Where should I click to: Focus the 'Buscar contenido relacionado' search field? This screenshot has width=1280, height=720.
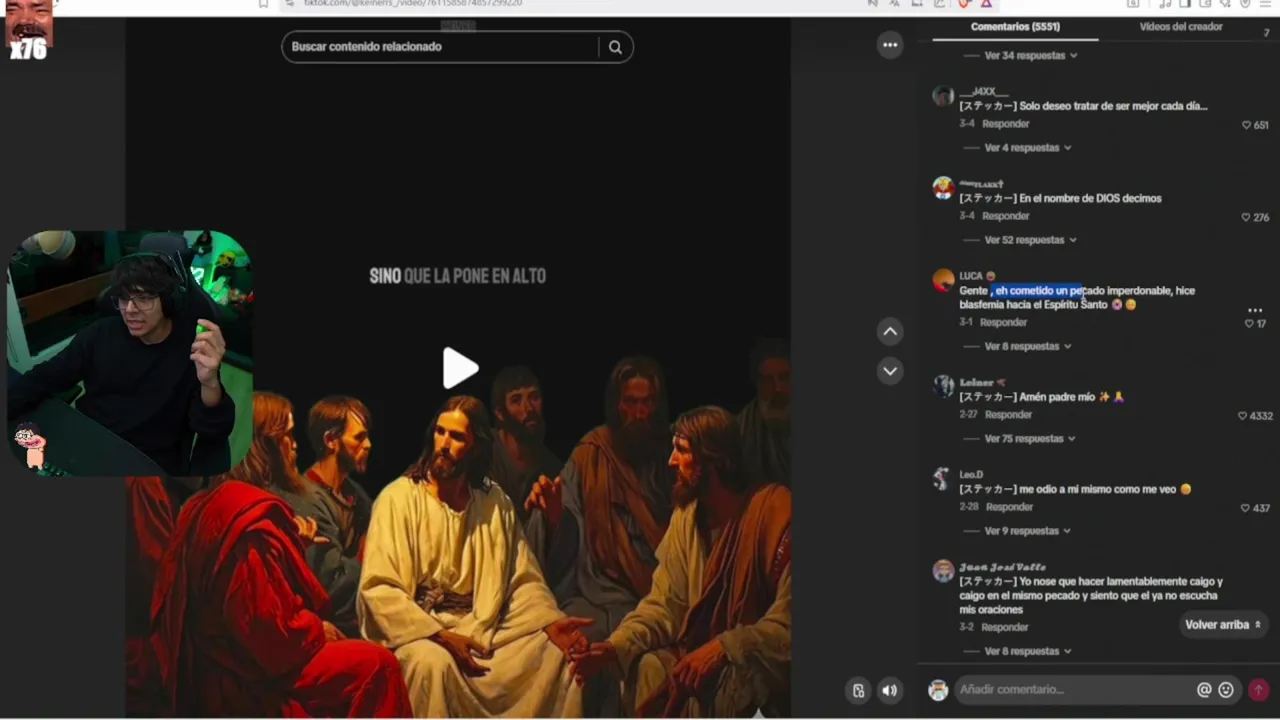440,47
